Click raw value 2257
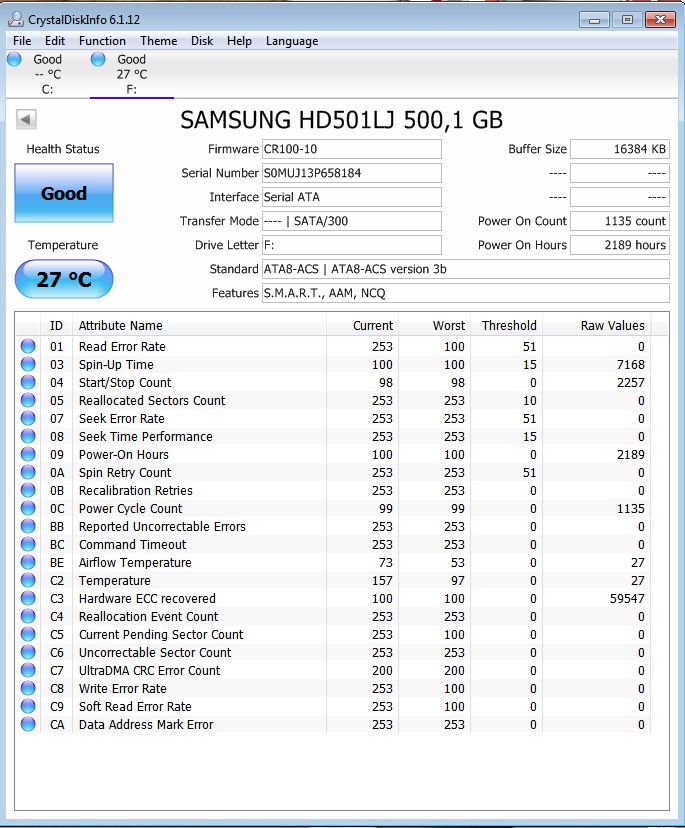The height and width of the screenshot is (828, 685). pos(631,382)
